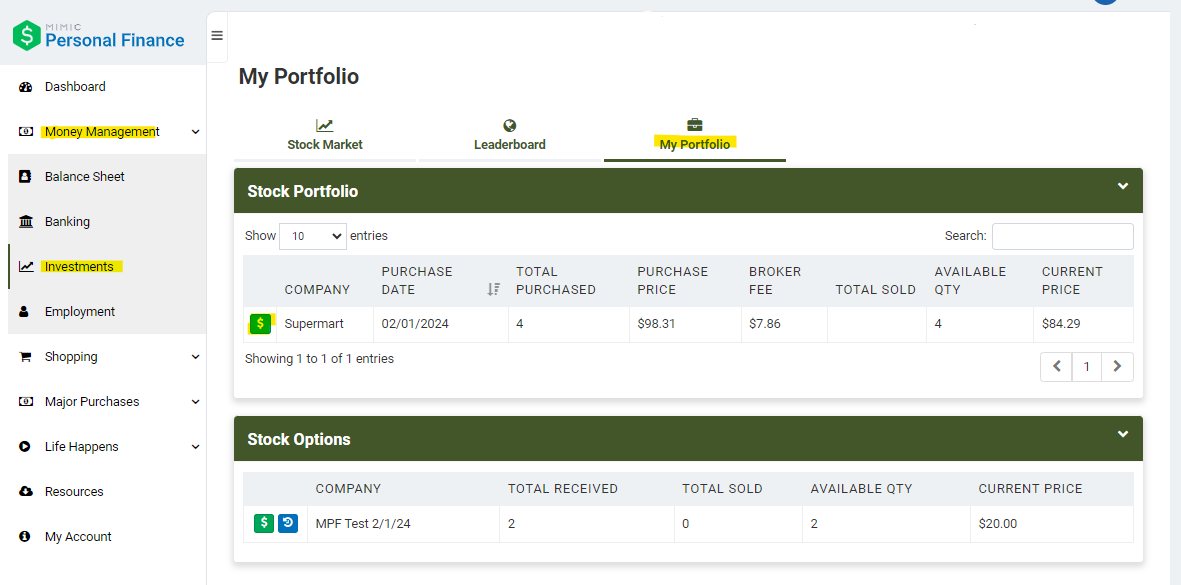Image resolution: width=1181 pixels, height=585 pixels.
Task: Click MPF Test 2/1/24 company cell
Action: pos(403,523)
